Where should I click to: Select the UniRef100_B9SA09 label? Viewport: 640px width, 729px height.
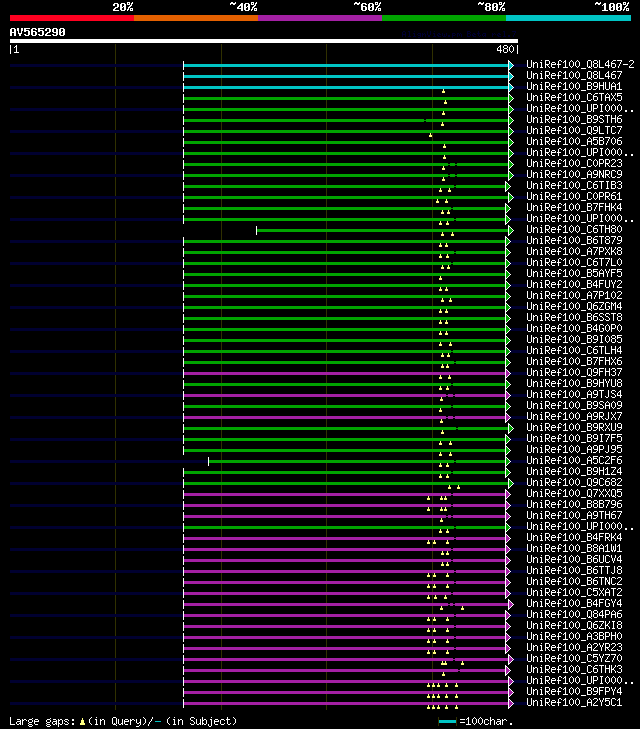click(574, 405)
